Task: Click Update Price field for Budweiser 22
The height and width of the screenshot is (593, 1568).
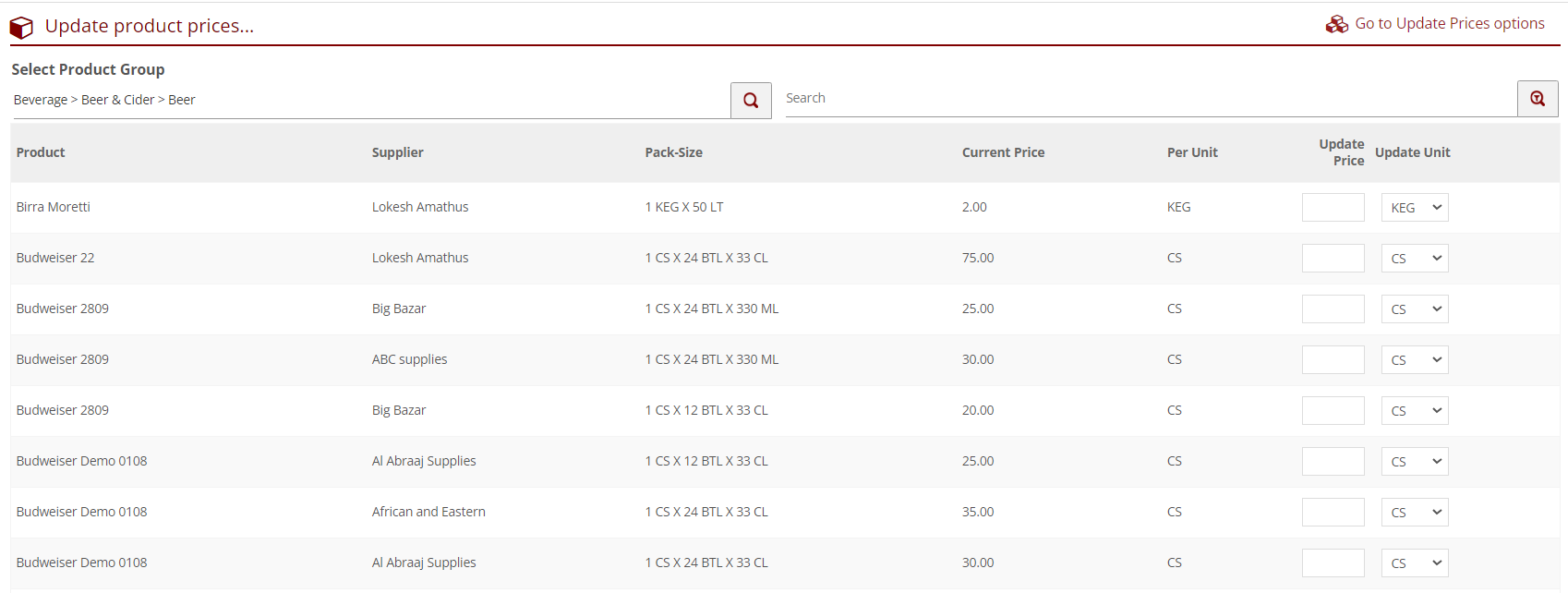Action: [1333, 259]
